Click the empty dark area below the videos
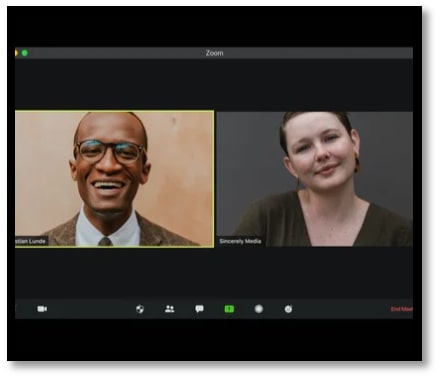This screenshot has width=440, height=379. coord(214,273)
